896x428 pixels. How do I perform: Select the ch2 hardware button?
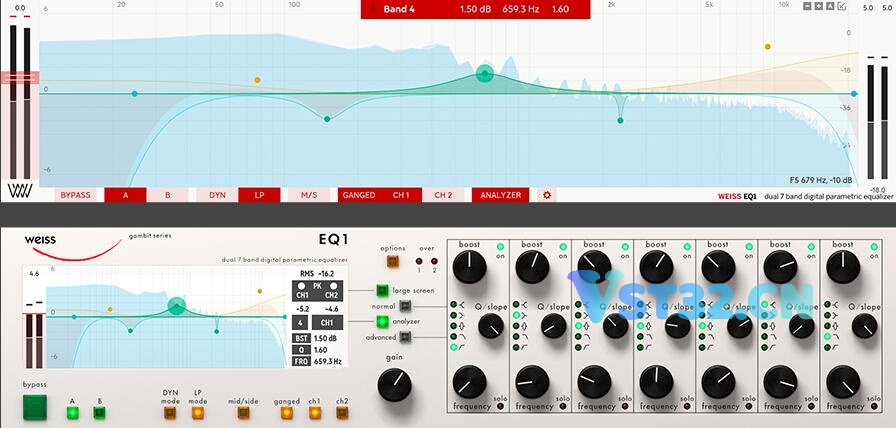pos(342,413)
